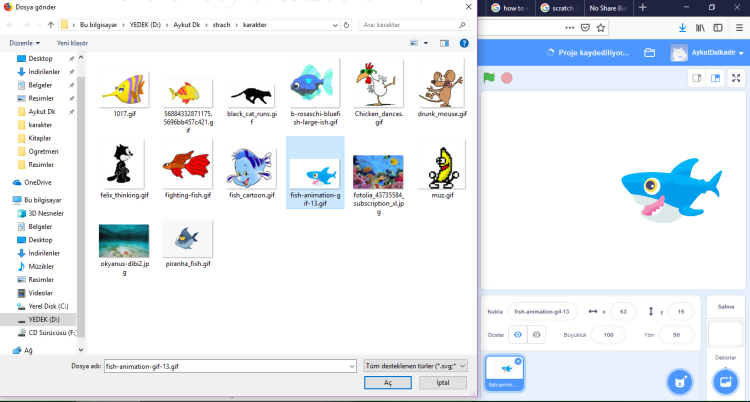Click the red stop button in Scratch

[507, 78]
